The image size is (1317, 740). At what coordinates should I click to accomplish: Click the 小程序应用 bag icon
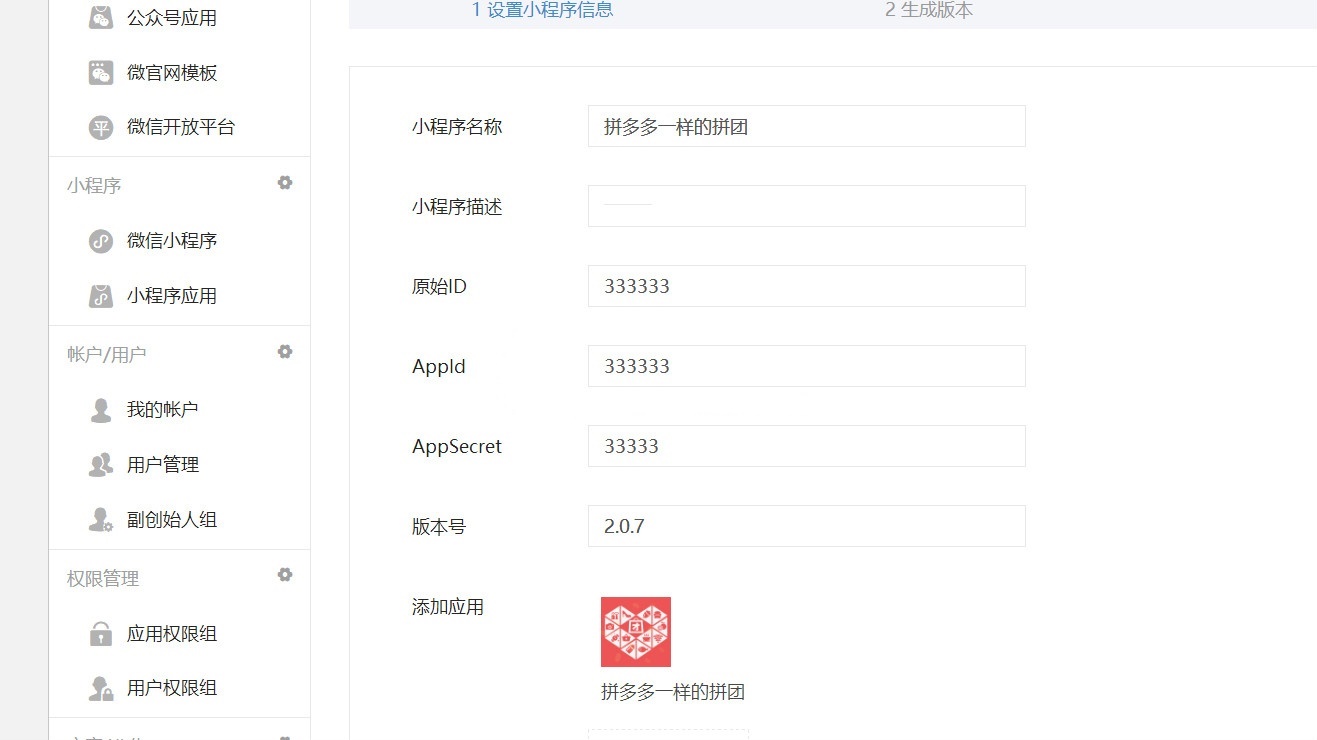pyautogui.click(x=101, y=296)
